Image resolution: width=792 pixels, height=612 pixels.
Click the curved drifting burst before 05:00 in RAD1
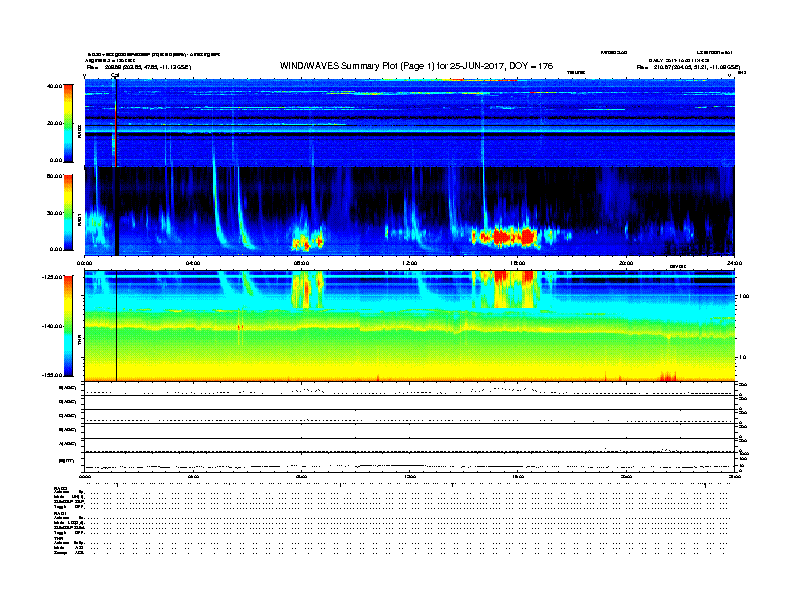pyautogui.click(x=219, y=207)
